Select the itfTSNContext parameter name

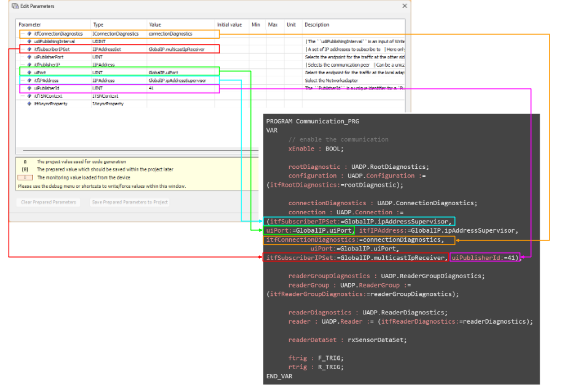point(48,96)
